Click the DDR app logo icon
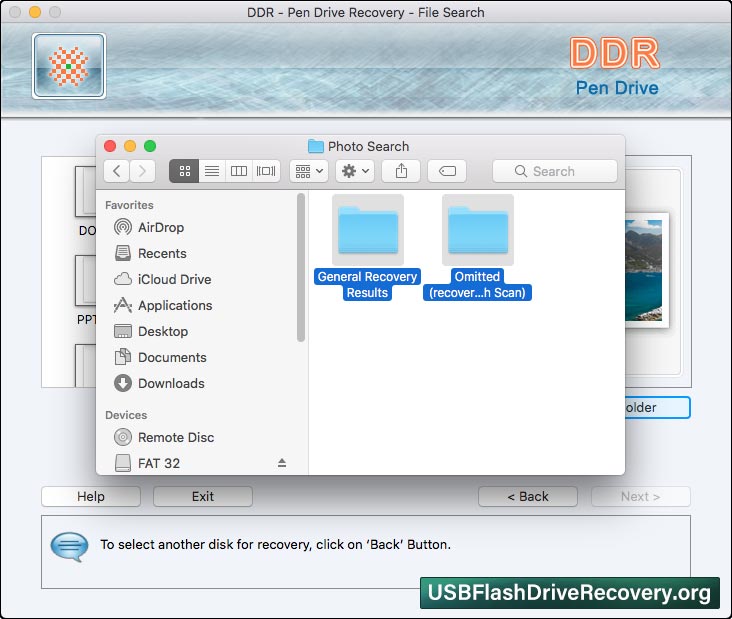The width and height of the screenshot is (732, 619). pyautogui.click(x=69, y=66)
